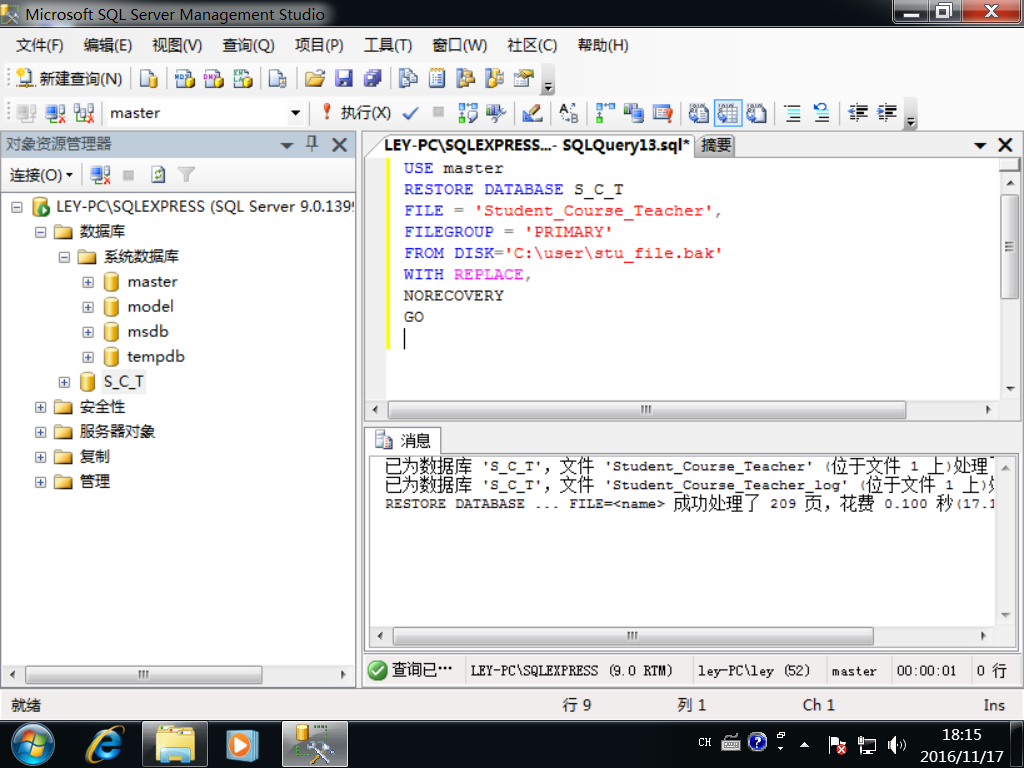Viewport: 1024px width, 768px height.
Task: Click the Design Query in Editor icon
Action: [x=532, y=113]
